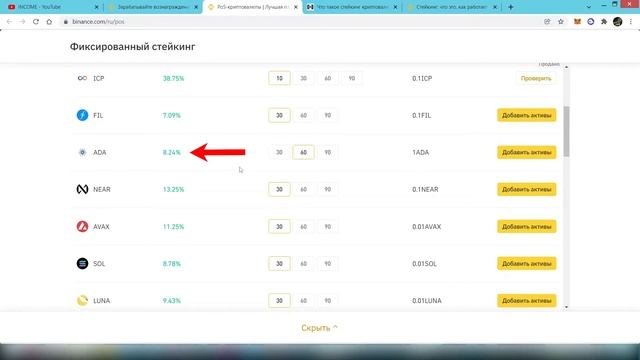
Task: Select 90-day duration for AVAX
Action: coord(327,227)
